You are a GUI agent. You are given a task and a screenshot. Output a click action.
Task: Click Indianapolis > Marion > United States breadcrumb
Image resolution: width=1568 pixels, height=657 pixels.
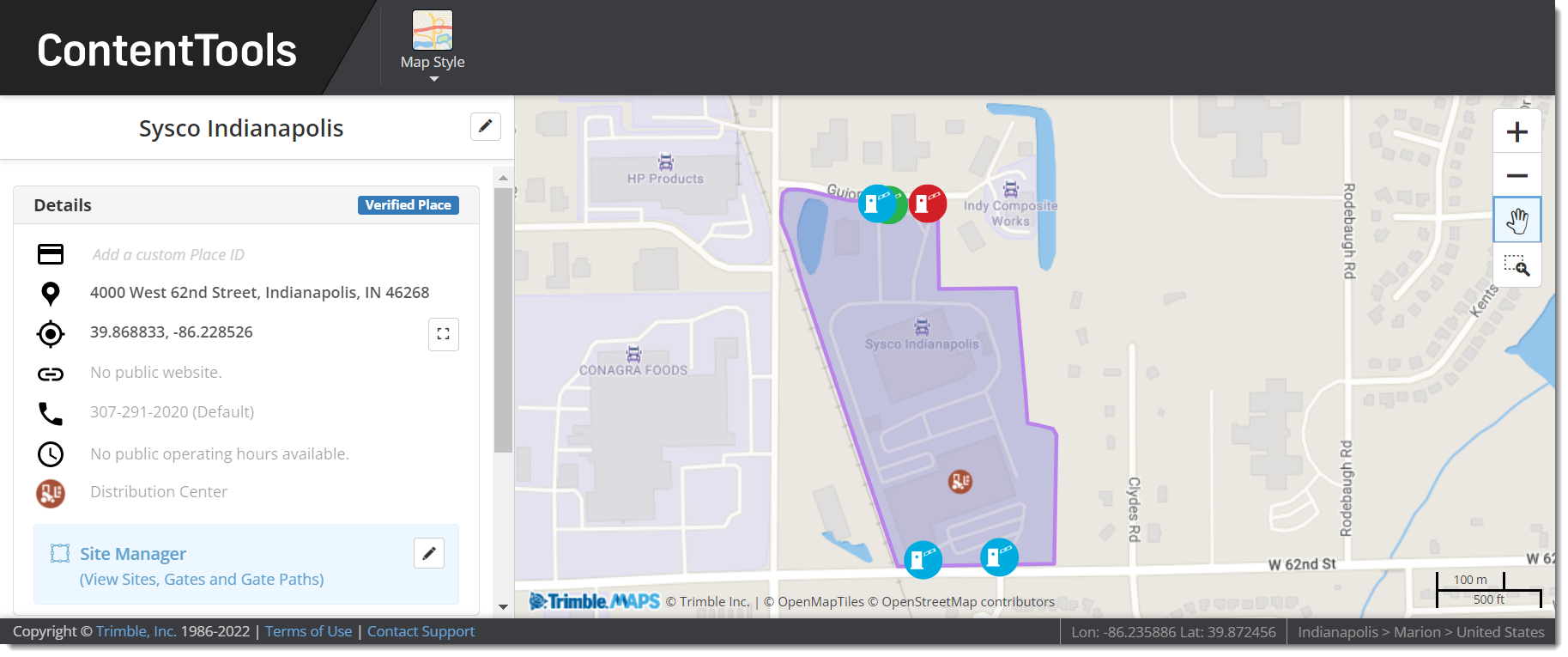pyautogui.click(x=1421, y=632)
